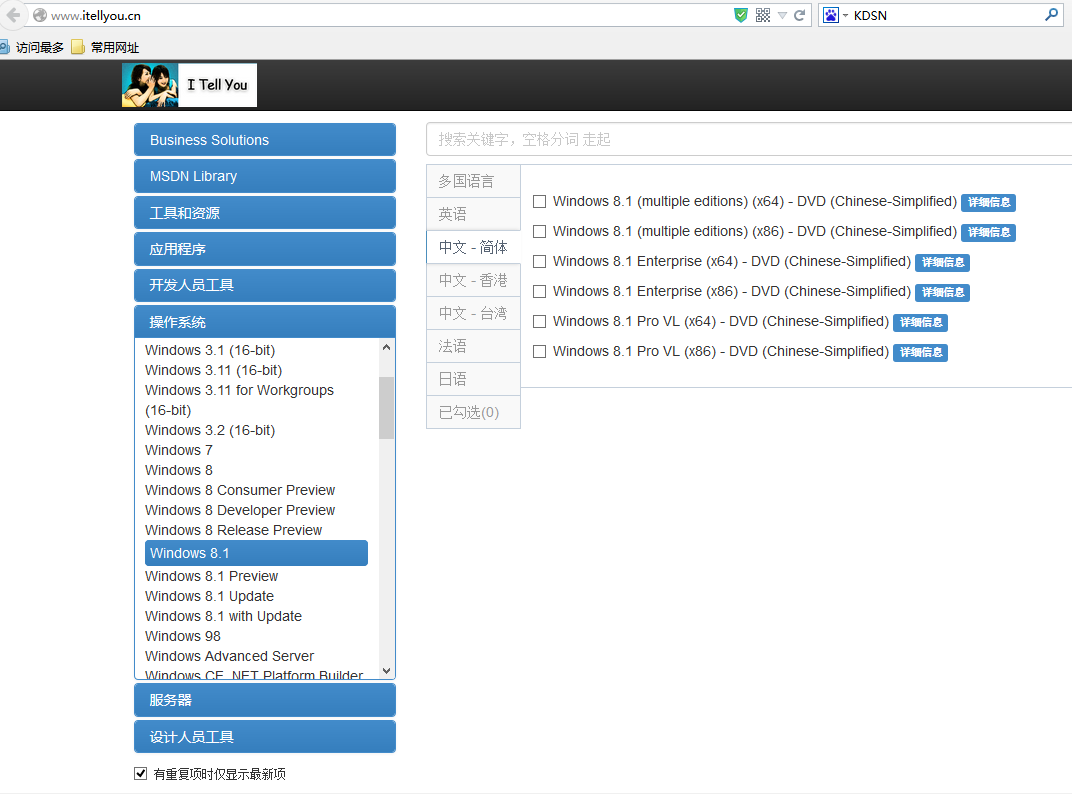Check Windows 8.1 Enterprise (x64) DVD checkbox
The width and height of the screenshot is (1072, 794).
pos(540,262)
